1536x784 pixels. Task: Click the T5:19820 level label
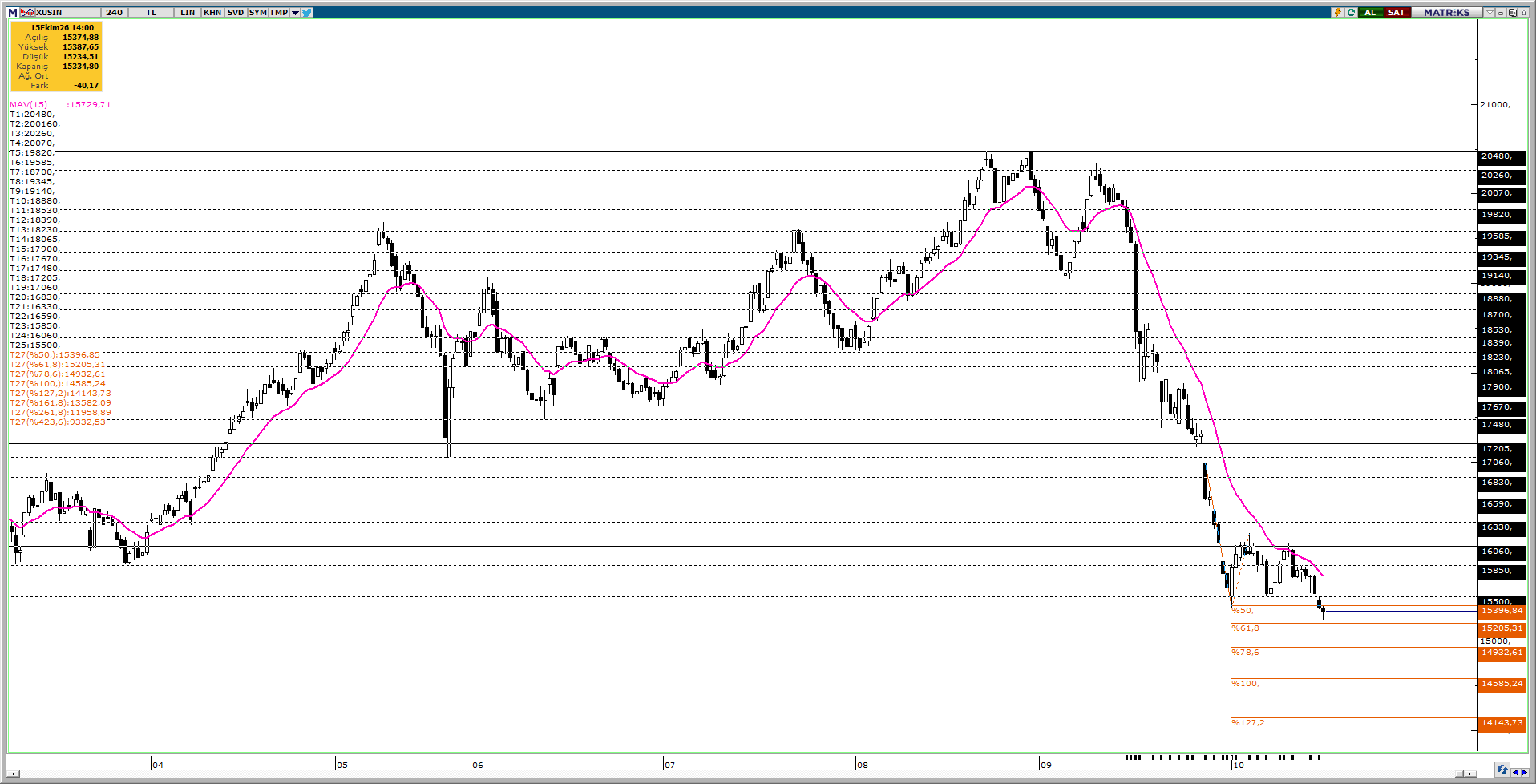[32, 153]
